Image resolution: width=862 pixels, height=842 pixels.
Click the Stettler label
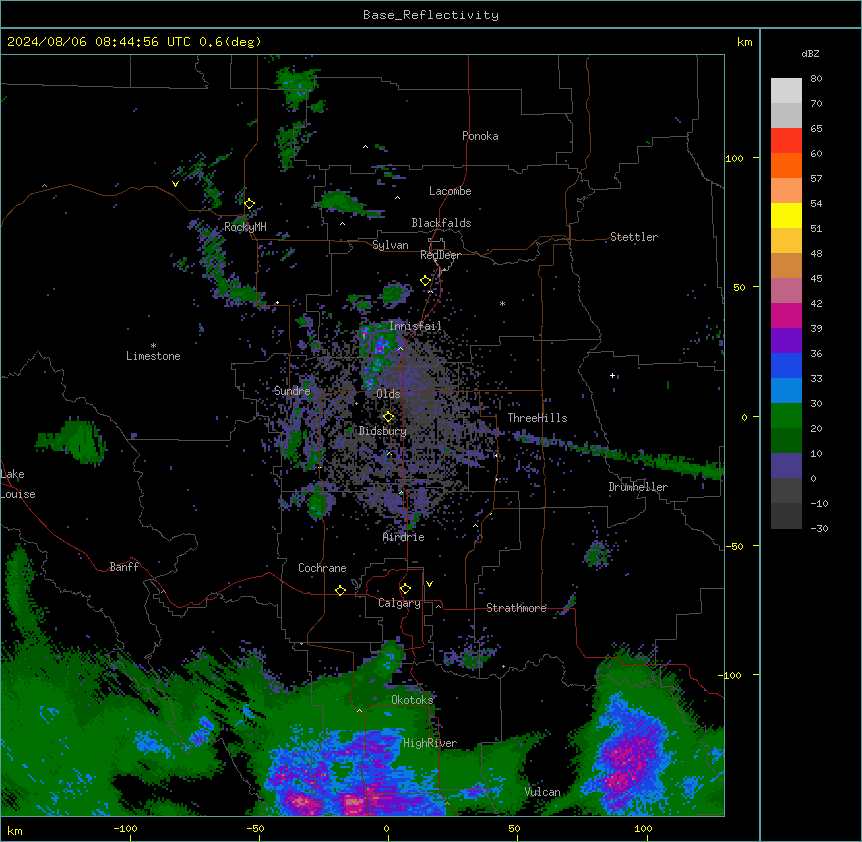634,237
